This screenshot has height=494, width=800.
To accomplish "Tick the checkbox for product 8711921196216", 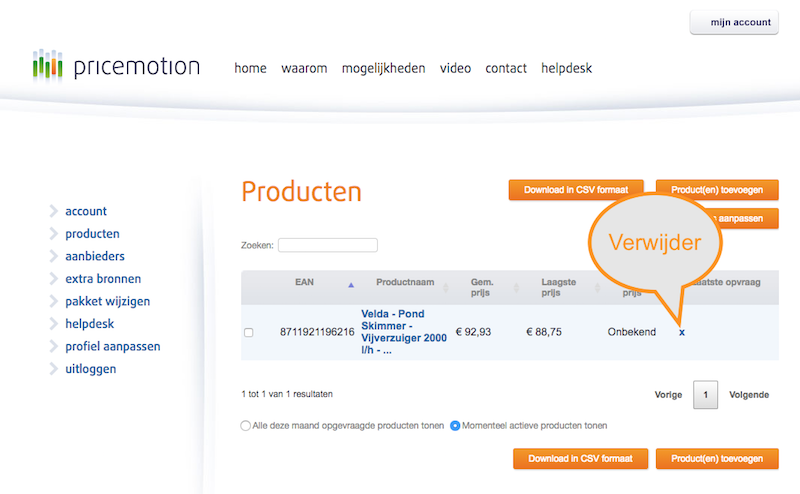I will click(x=248, y=333).
